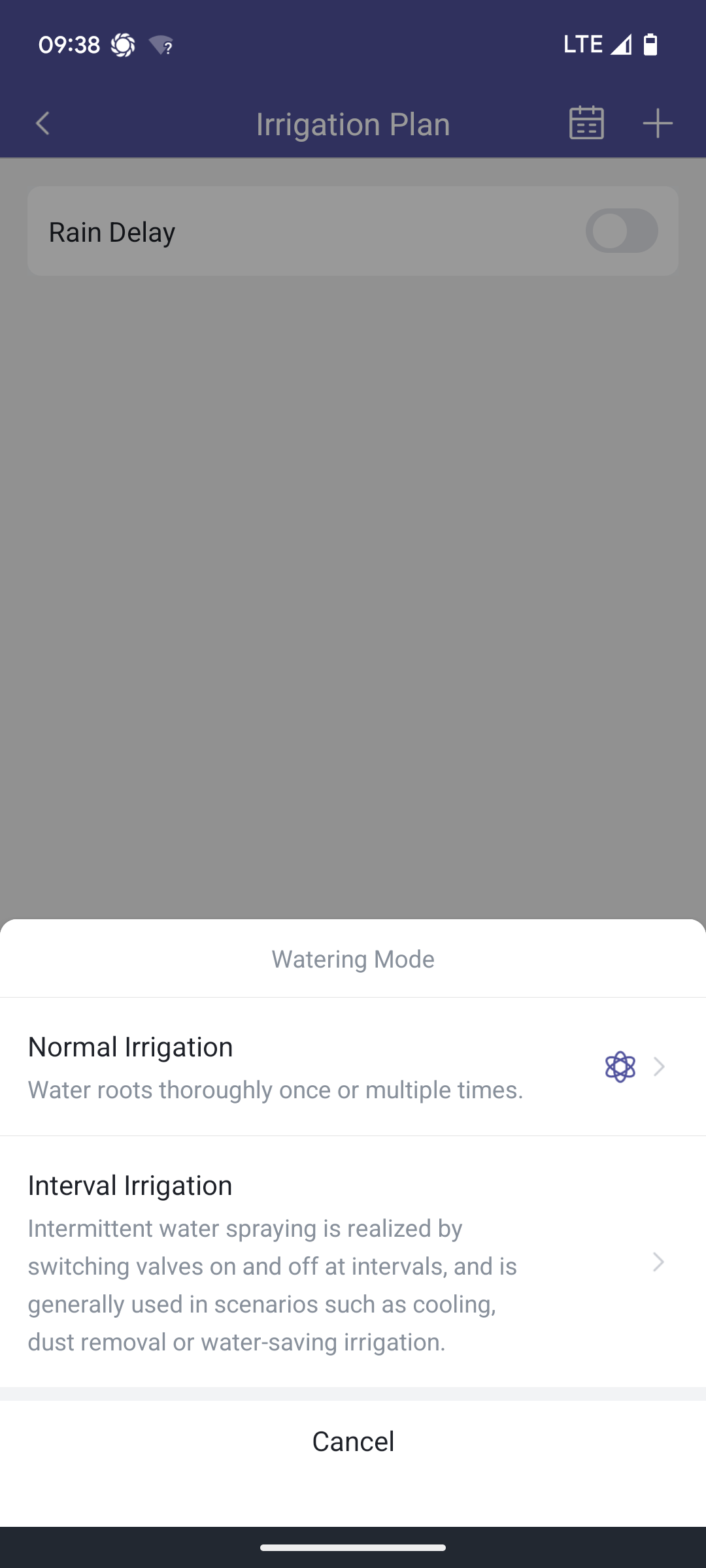
Task: Expand Interval Irrigation with its chevron
Action: tap(659, 1262)
